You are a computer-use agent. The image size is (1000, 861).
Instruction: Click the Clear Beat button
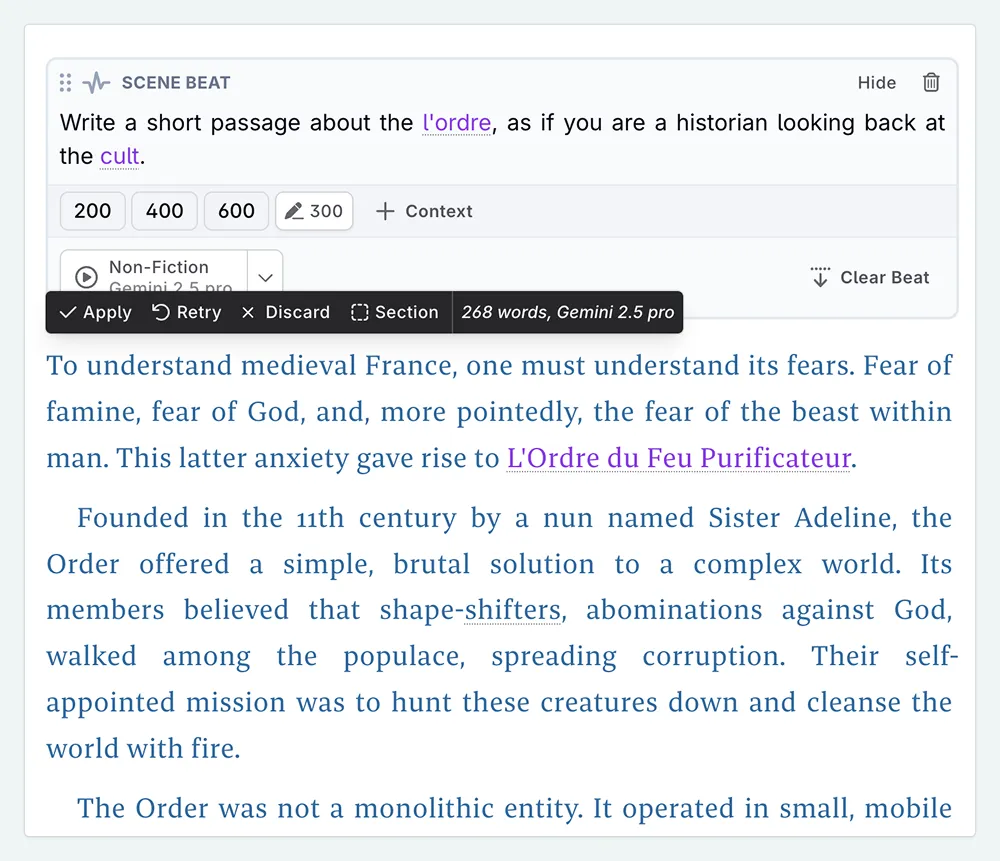[x=869, y=278]
